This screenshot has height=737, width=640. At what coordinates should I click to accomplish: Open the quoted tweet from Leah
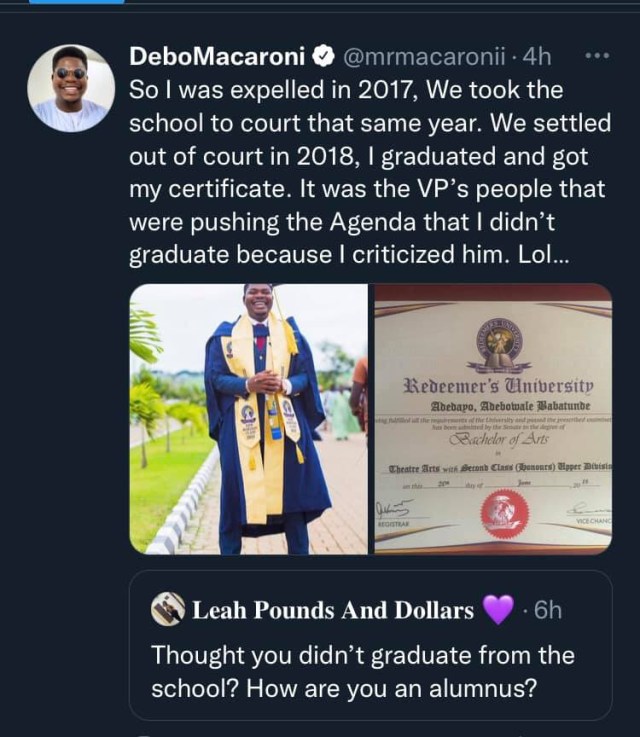370,645
